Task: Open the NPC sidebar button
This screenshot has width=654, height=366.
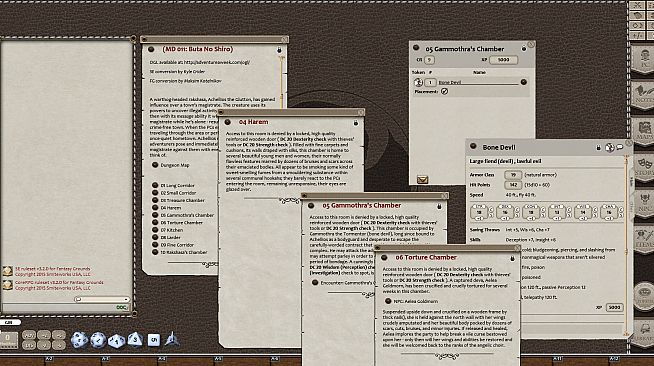Action: (x=643, y=204)
